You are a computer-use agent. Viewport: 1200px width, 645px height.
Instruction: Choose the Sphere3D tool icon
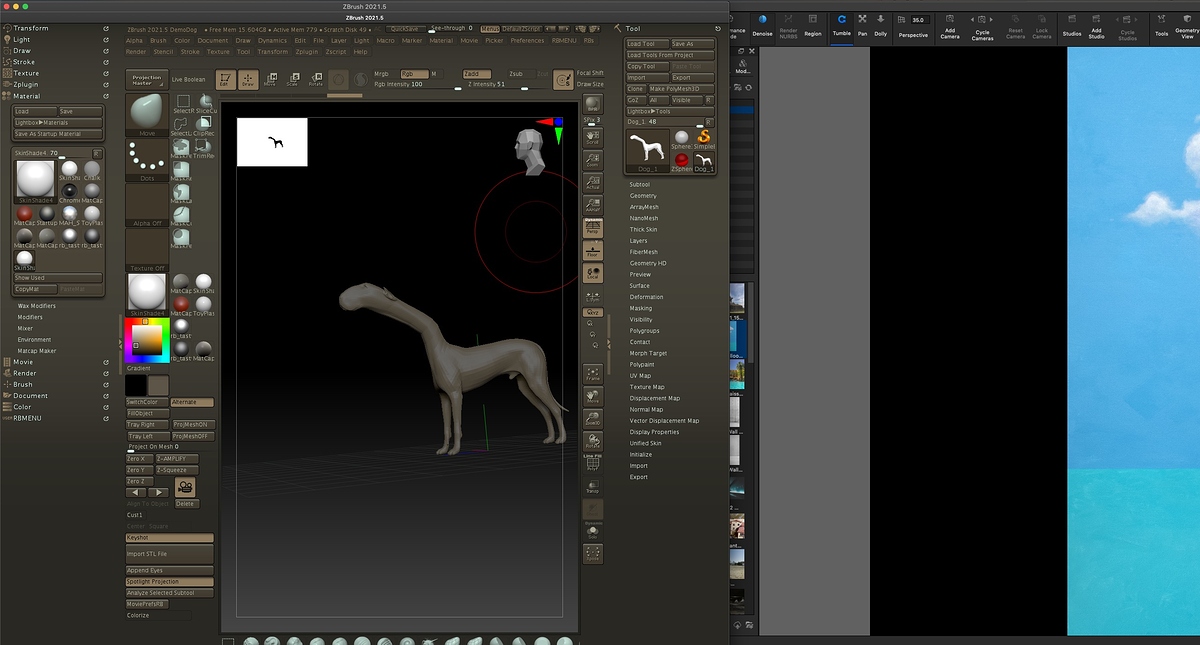(682, 138)
